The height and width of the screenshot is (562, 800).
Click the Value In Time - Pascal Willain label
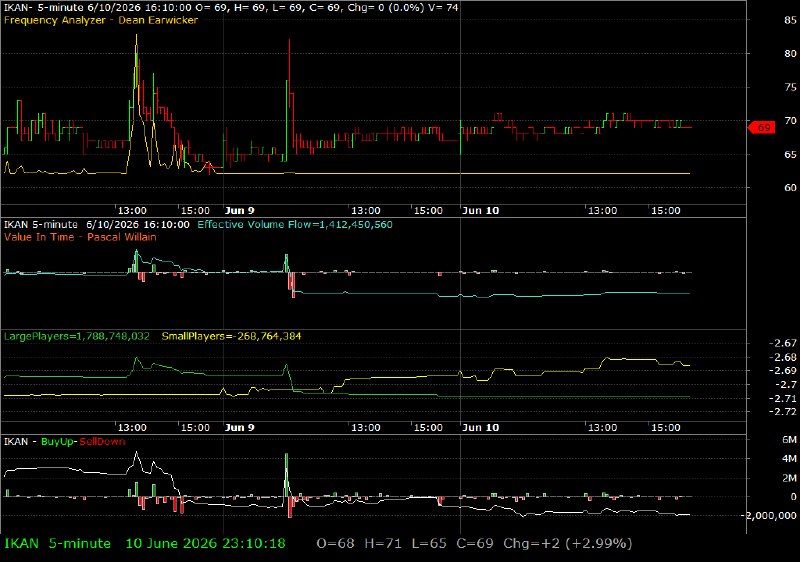click(x=80, y=237)
